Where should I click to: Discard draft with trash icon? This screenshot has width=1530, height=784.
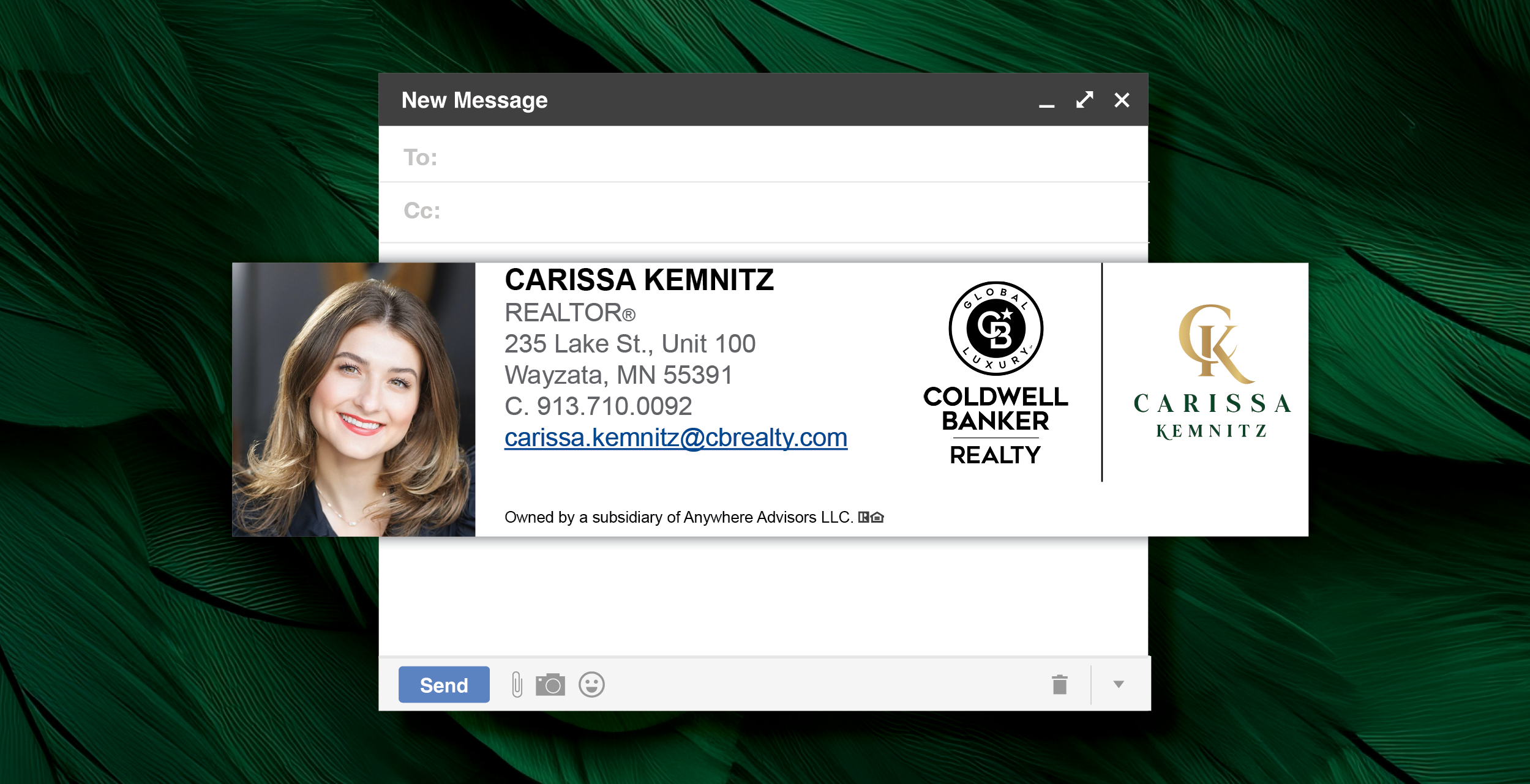(1060, 684)
